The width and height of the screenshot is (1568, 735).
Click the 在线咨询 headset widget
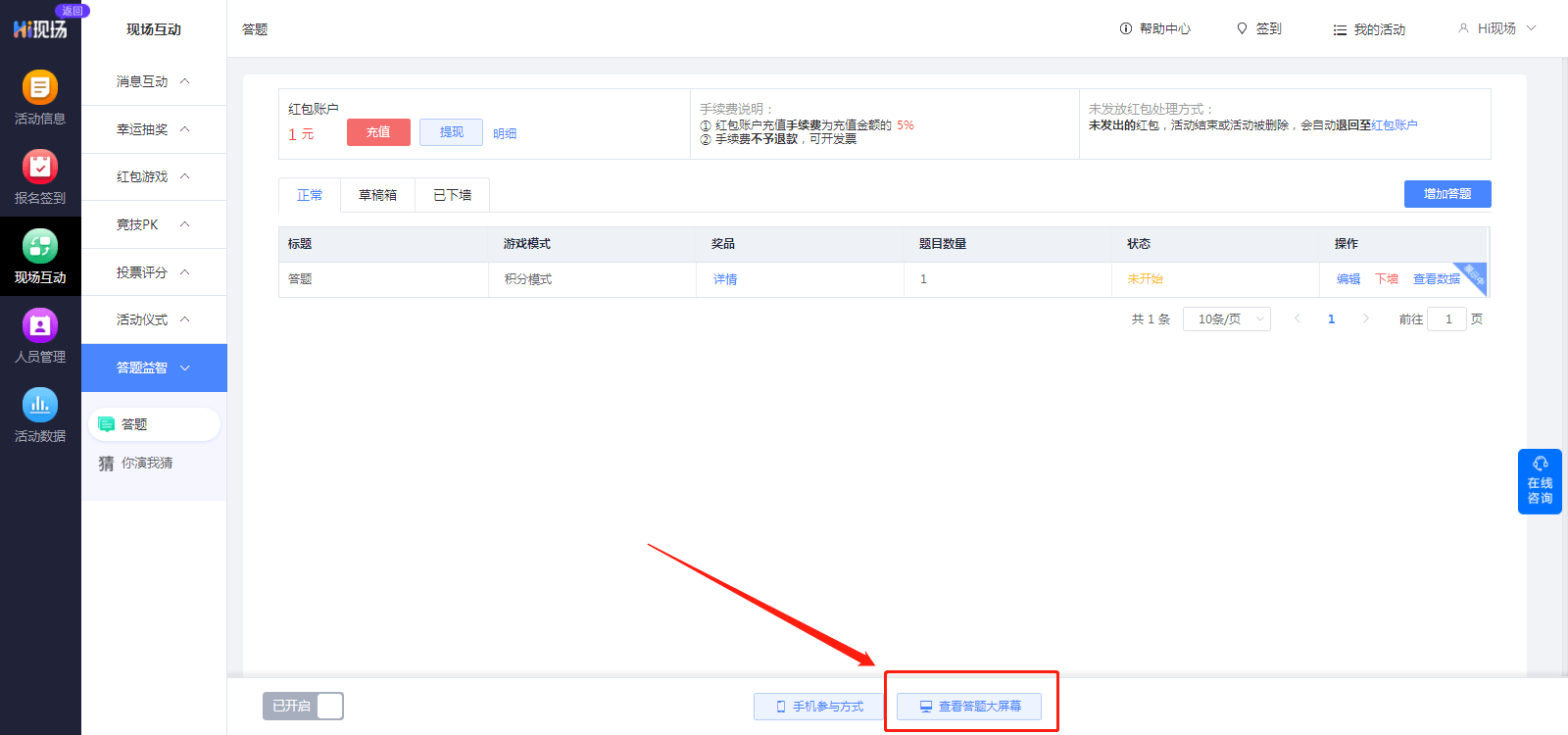click(x=1540, y=481)
